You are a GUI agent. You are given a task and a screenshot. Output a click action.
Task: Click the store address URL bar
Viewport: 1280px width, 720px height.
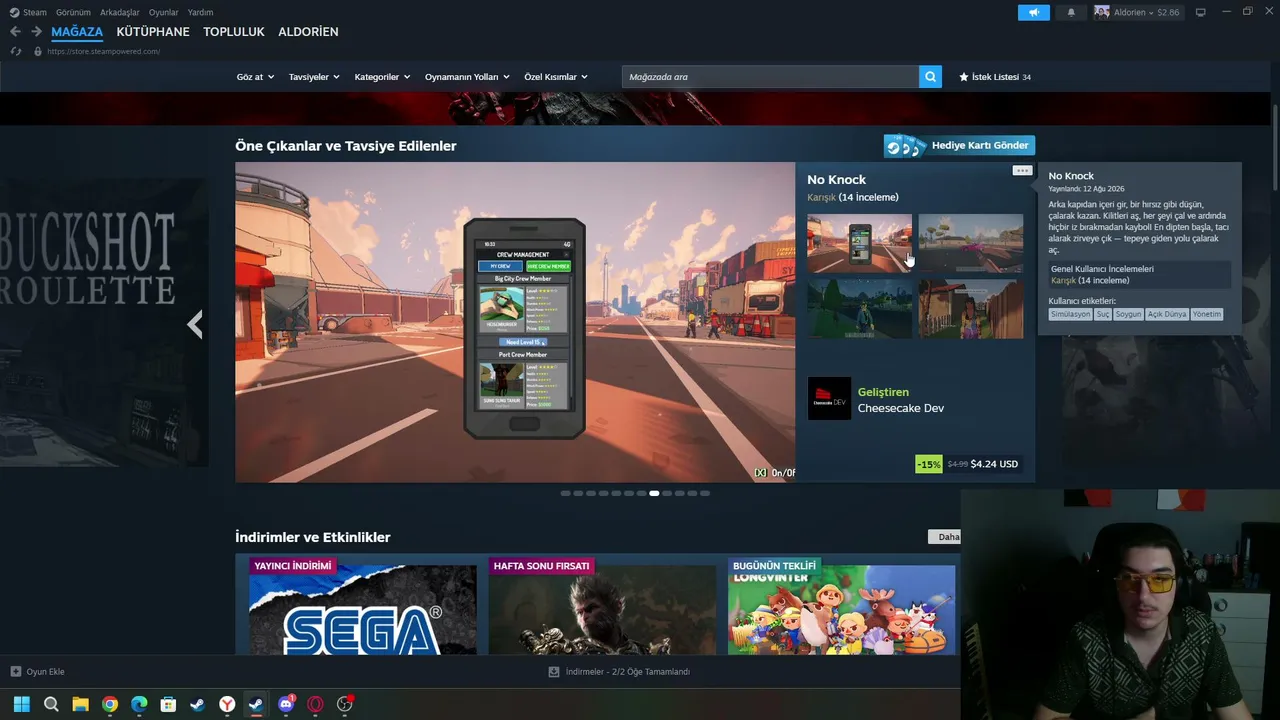[x=104, y=51]
